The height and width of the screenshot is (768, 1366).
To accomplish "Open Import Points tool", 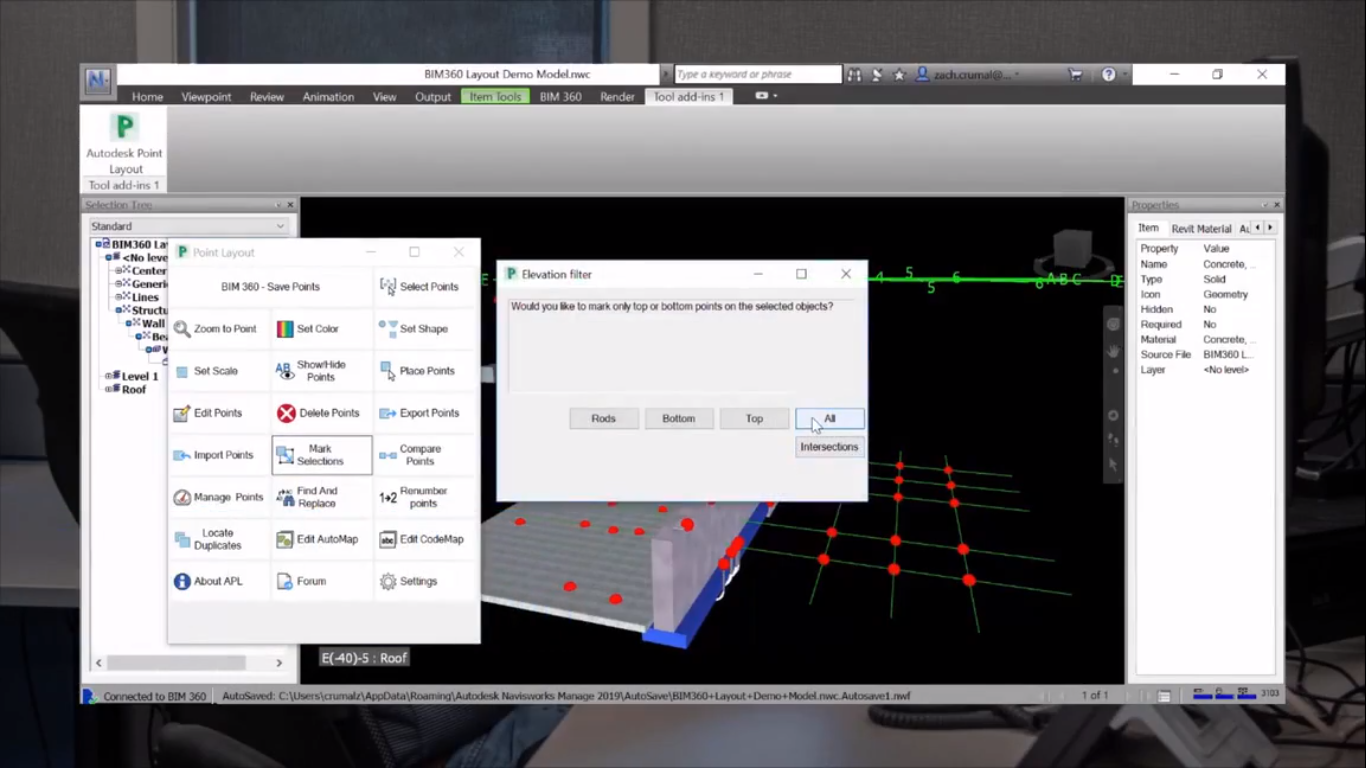I will point(219,455).
